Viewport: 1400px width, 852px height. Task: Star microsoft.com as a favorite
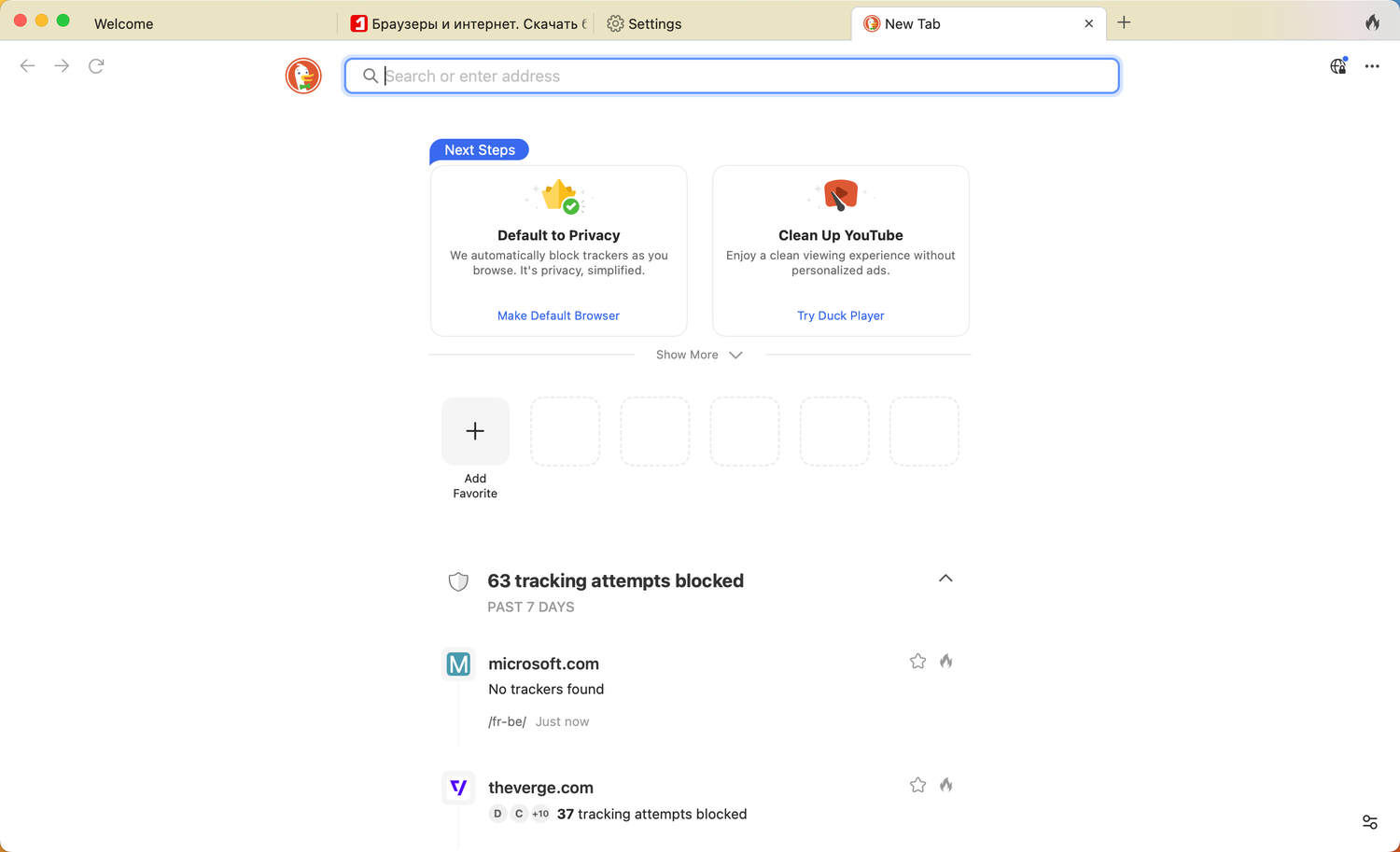[x=917, y=662]
